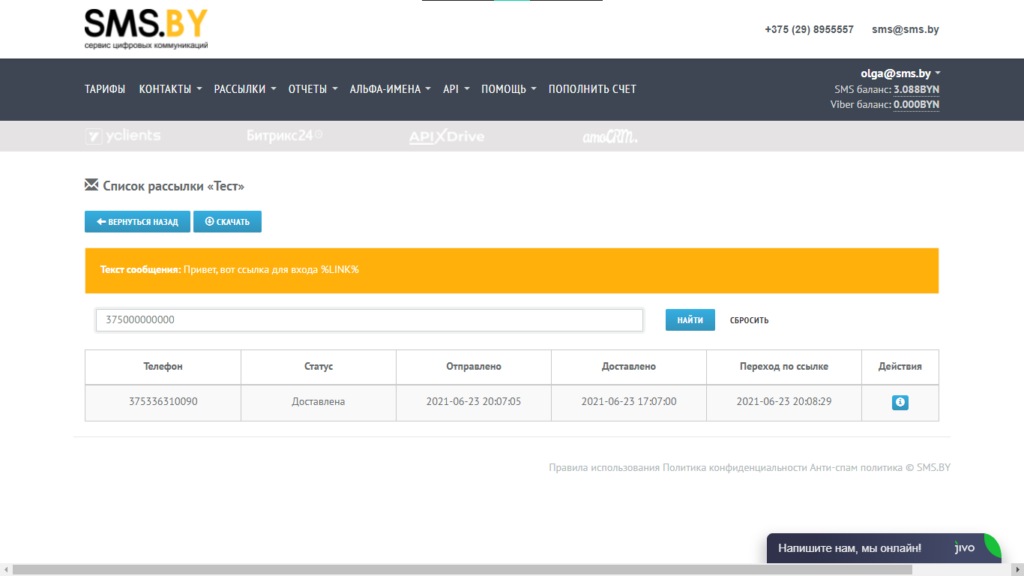Open Правила использования footer link
Image resolution: width=1024 pixels, height=576 pixels.
click(604, 468)
